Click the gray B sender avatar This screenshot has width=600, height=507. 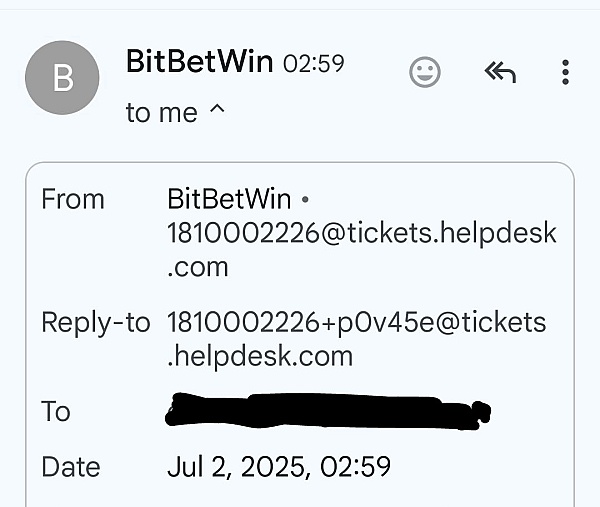click(62, 78)
